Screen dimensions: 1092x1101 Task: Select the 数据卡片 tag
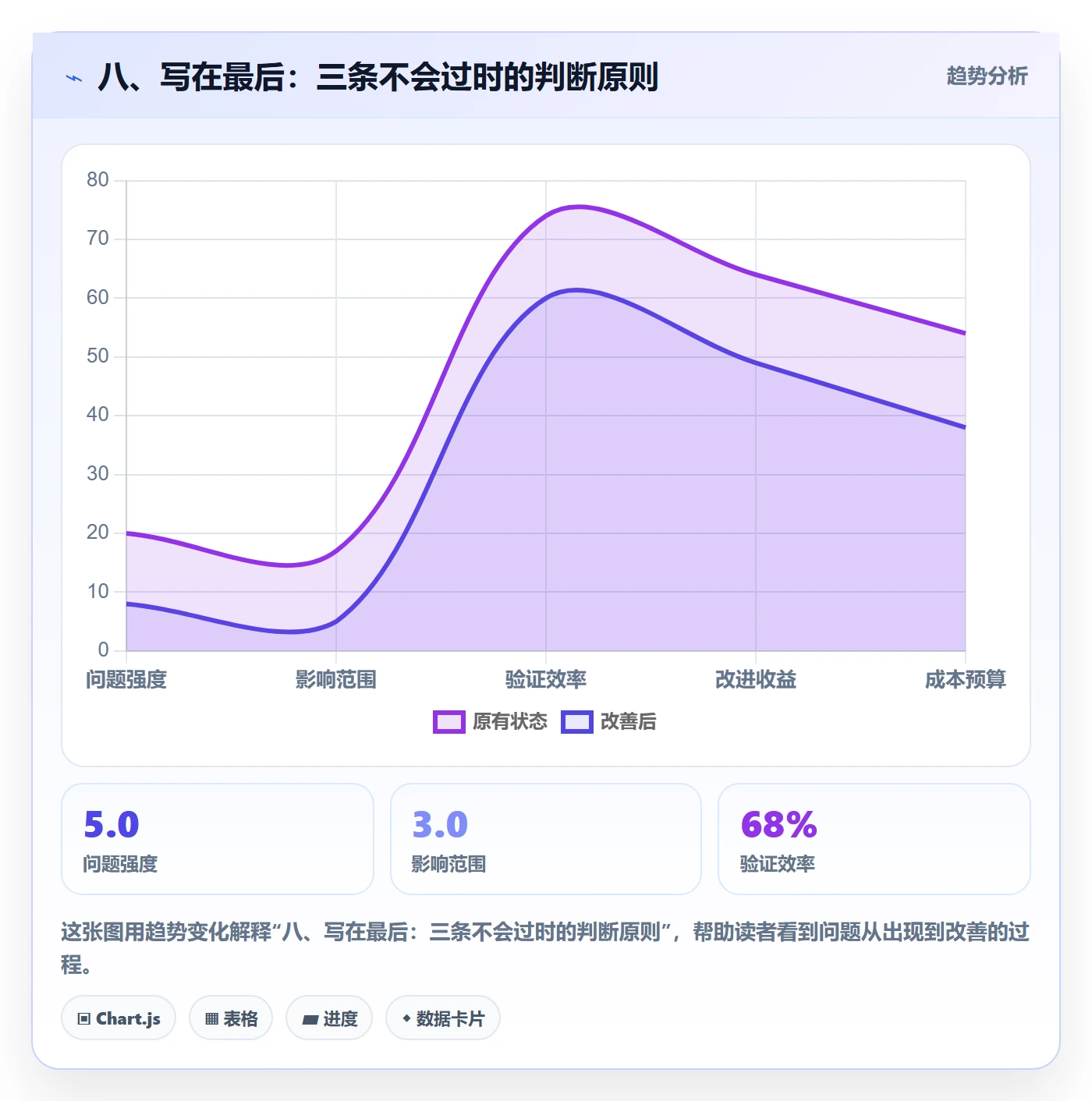(443, 1018)
